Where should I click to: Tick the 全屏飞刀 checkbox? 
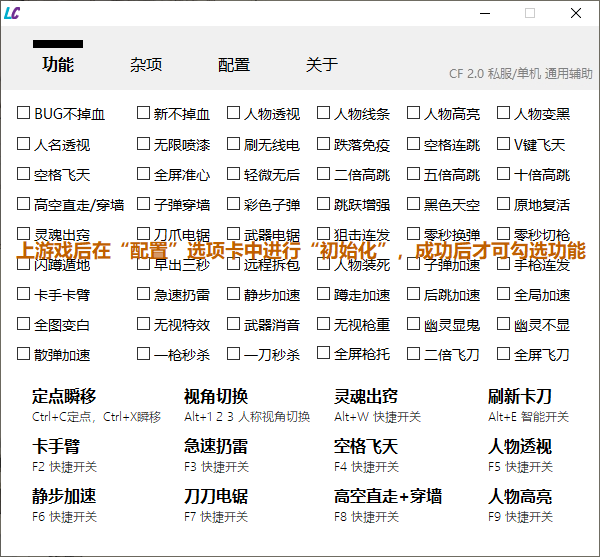coord(504,354)
